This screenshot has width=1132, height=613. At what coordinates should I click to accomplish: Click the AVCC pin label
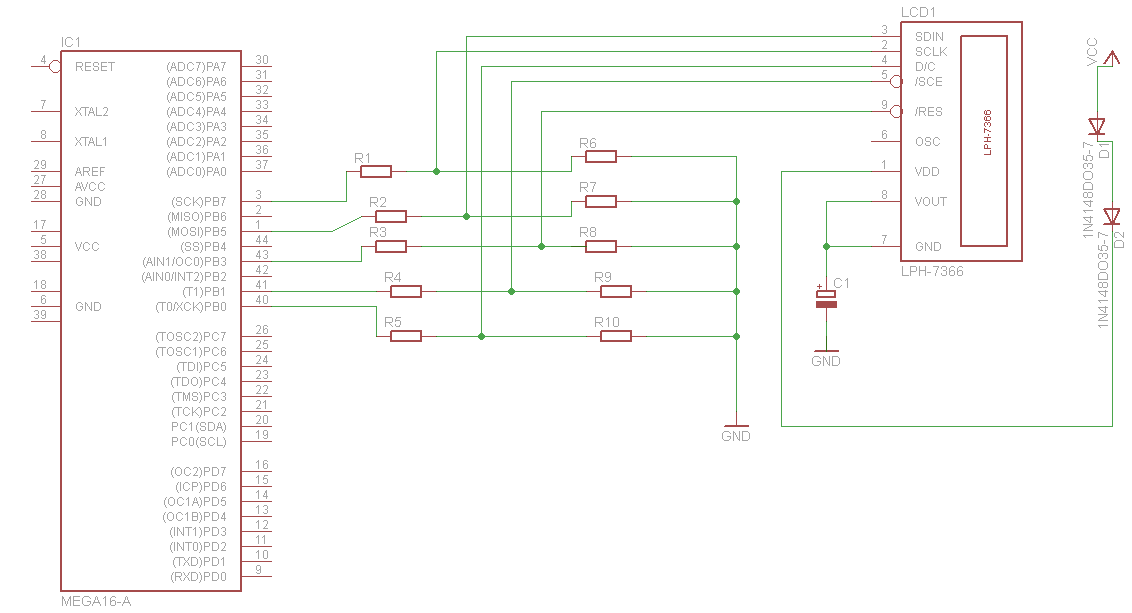pyautogui.click(x=90, y=186)
